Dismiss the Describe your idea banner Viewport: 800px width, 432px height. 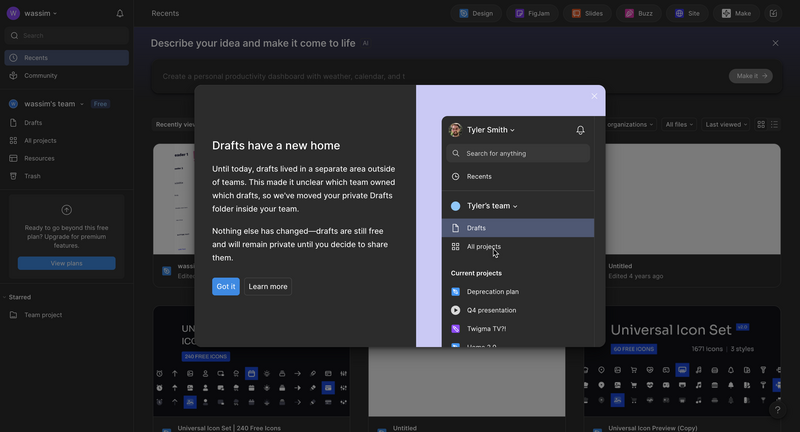pyautogui.click(x=776, y=43)
